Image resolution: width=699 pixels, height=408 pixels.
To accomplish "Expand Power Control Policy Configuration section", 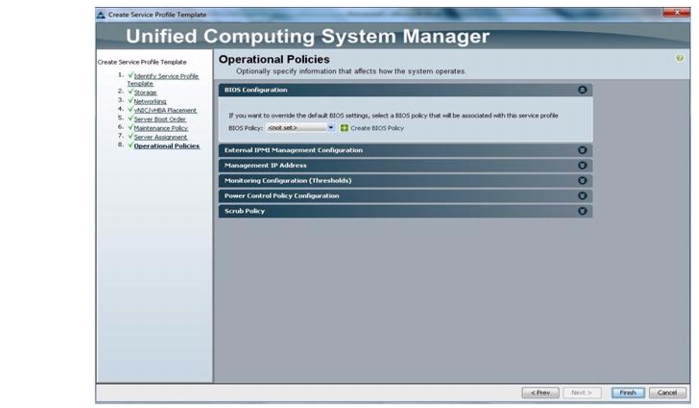I will [582, 196].
